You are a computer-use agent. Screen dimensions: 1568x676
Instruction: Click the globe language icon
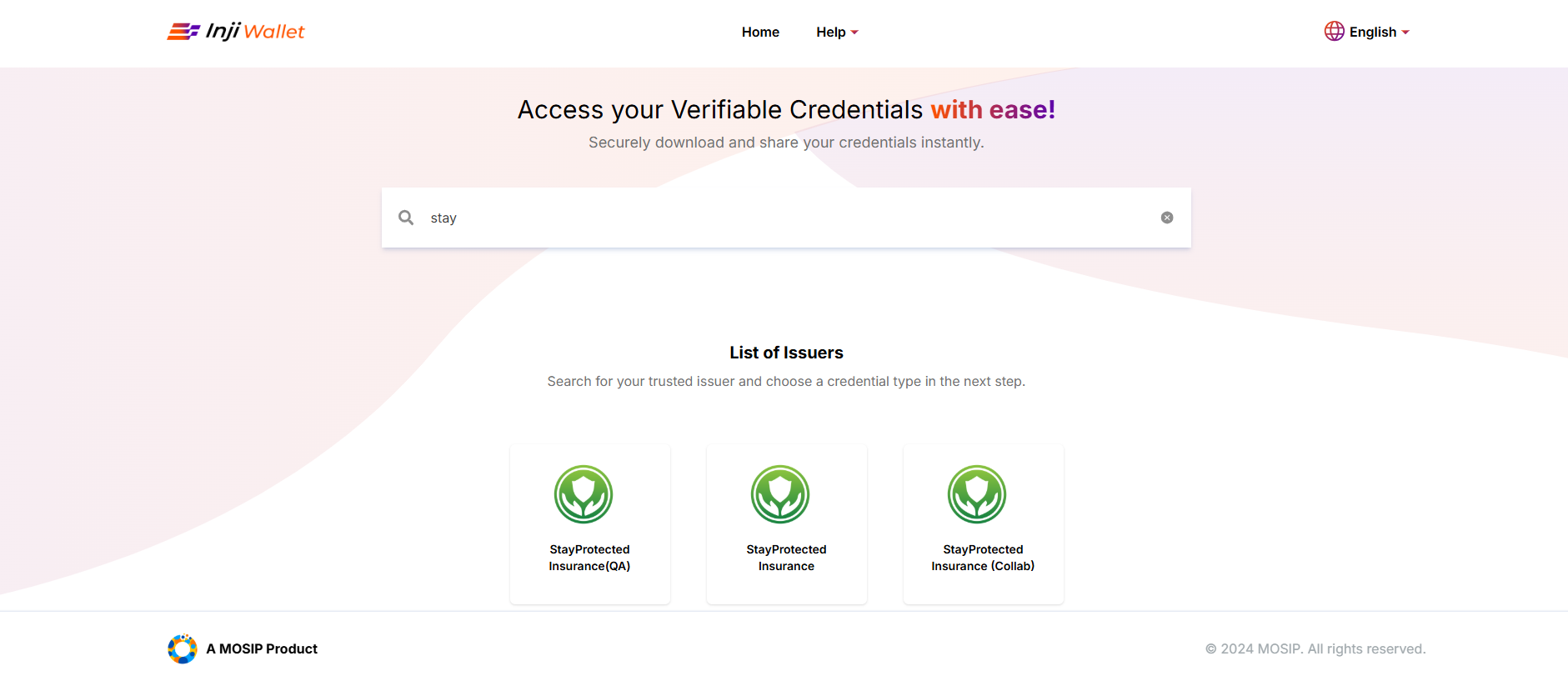[1334, 32]
